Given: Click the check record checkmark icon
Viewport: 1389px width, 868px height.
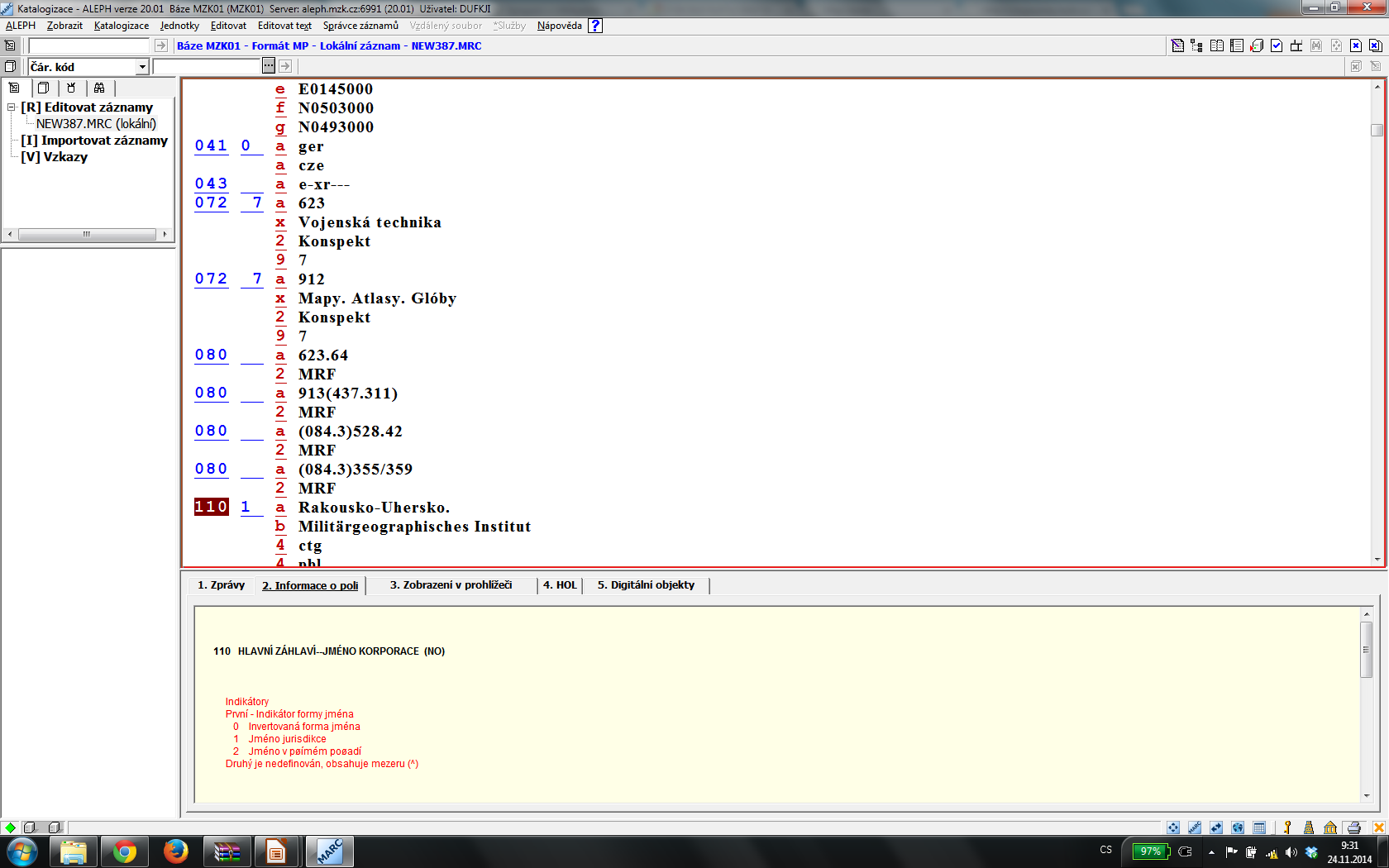Looking at the screenshot, I should [1277, 45].
